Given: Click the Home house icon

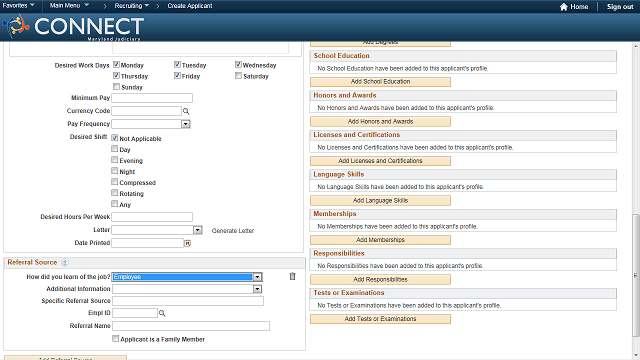Looking at the screenshot, I should click(563, 7).
